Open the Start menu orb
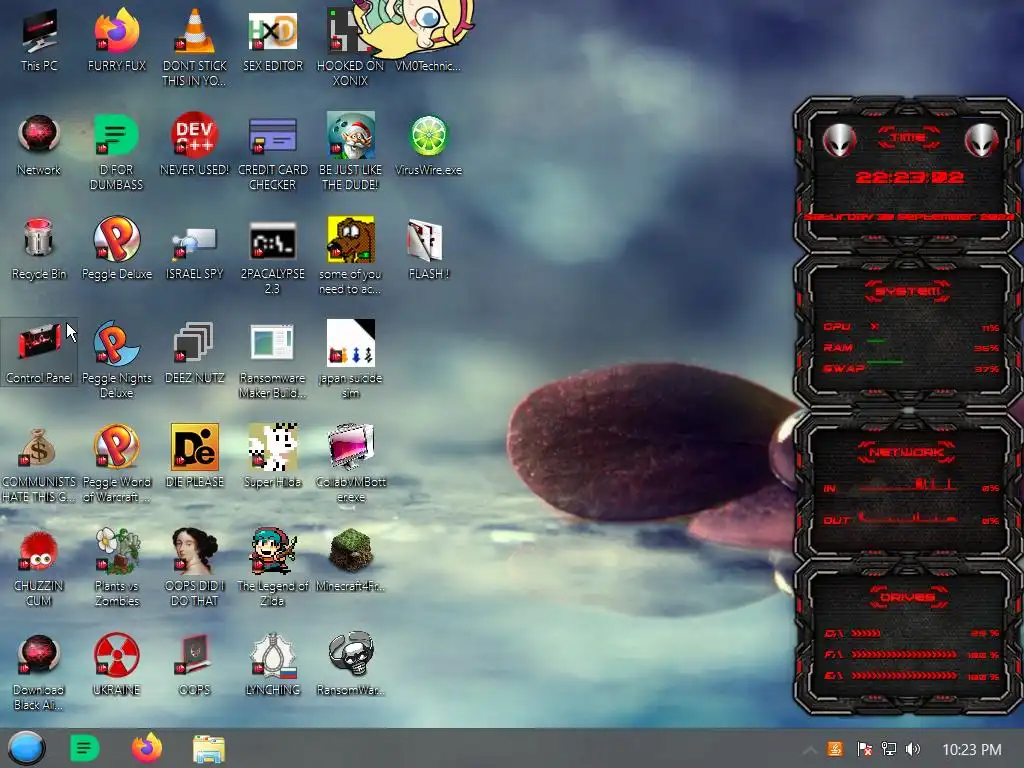 [x=26, y=748]
